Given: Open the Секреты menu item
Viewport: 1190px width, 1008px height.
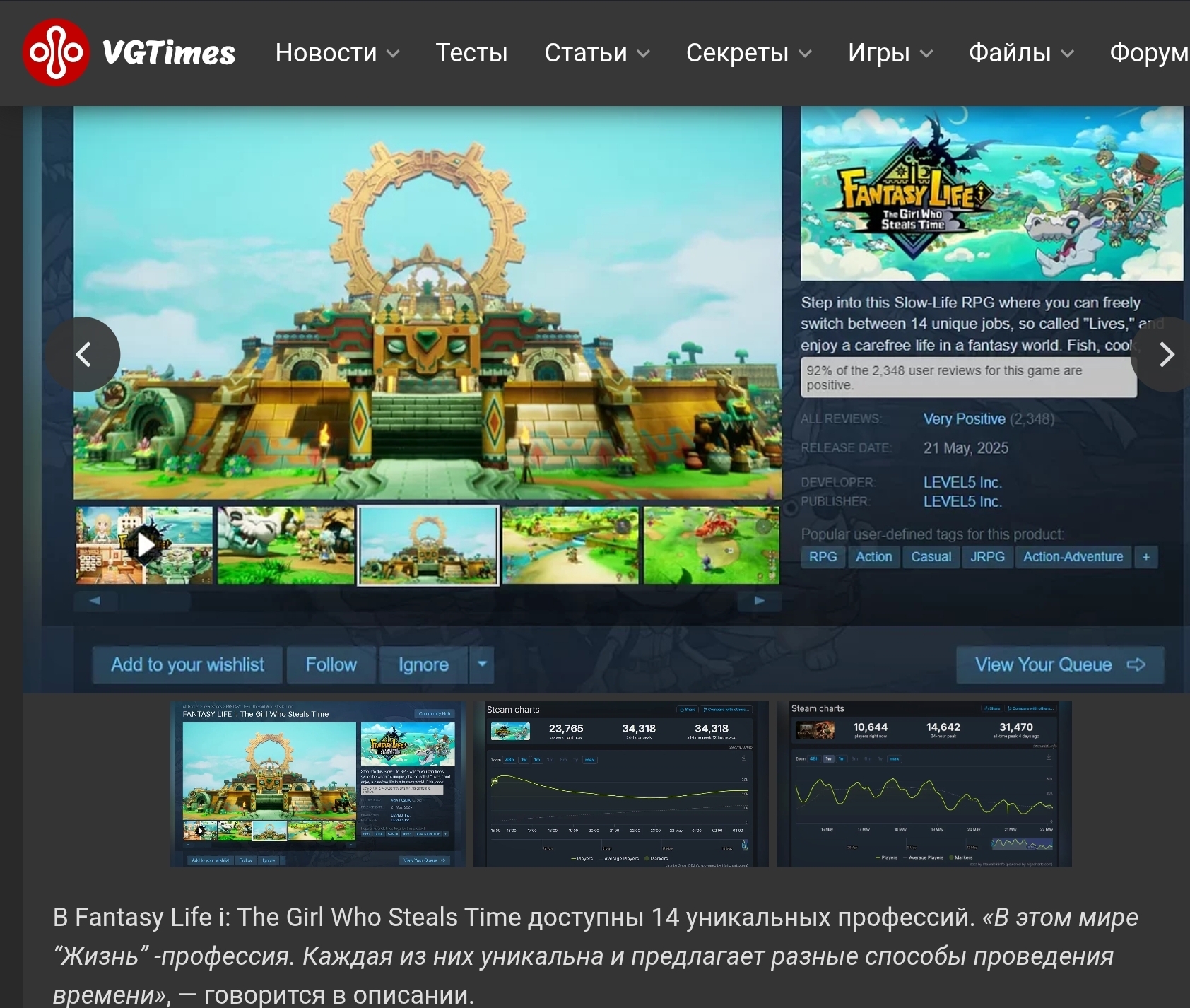Looking at the screenshot, I should pos(737,53).
